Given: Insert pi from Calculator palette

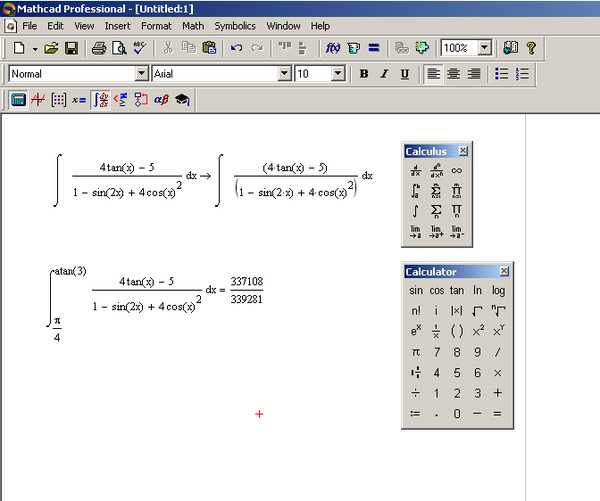Looking at the screenshot, I should [416, 352].
